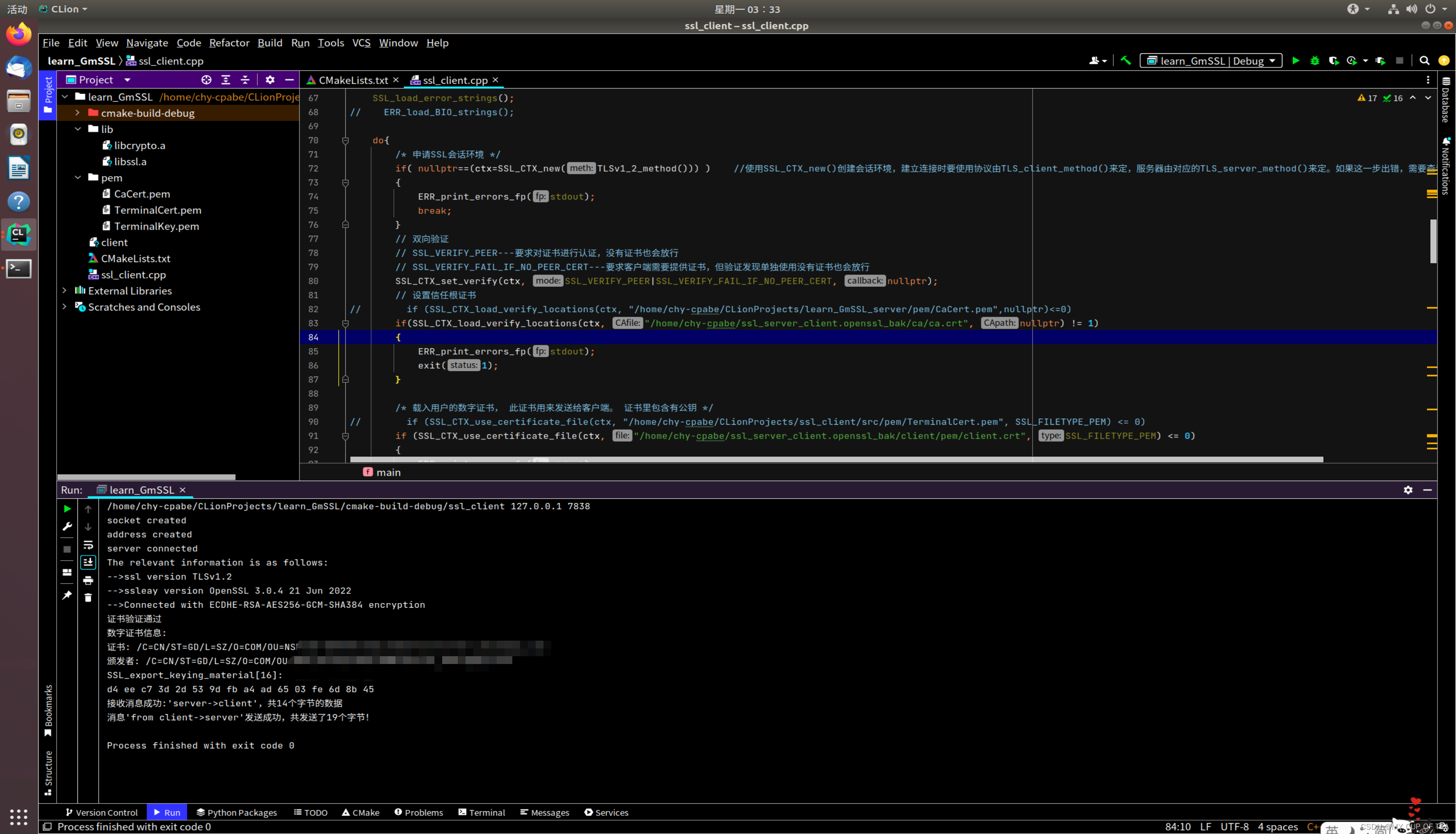Viewport: 1456px width, 834px height.
Task: Open CLion from Ubuntu dock
Action: (x=18, y=234)
